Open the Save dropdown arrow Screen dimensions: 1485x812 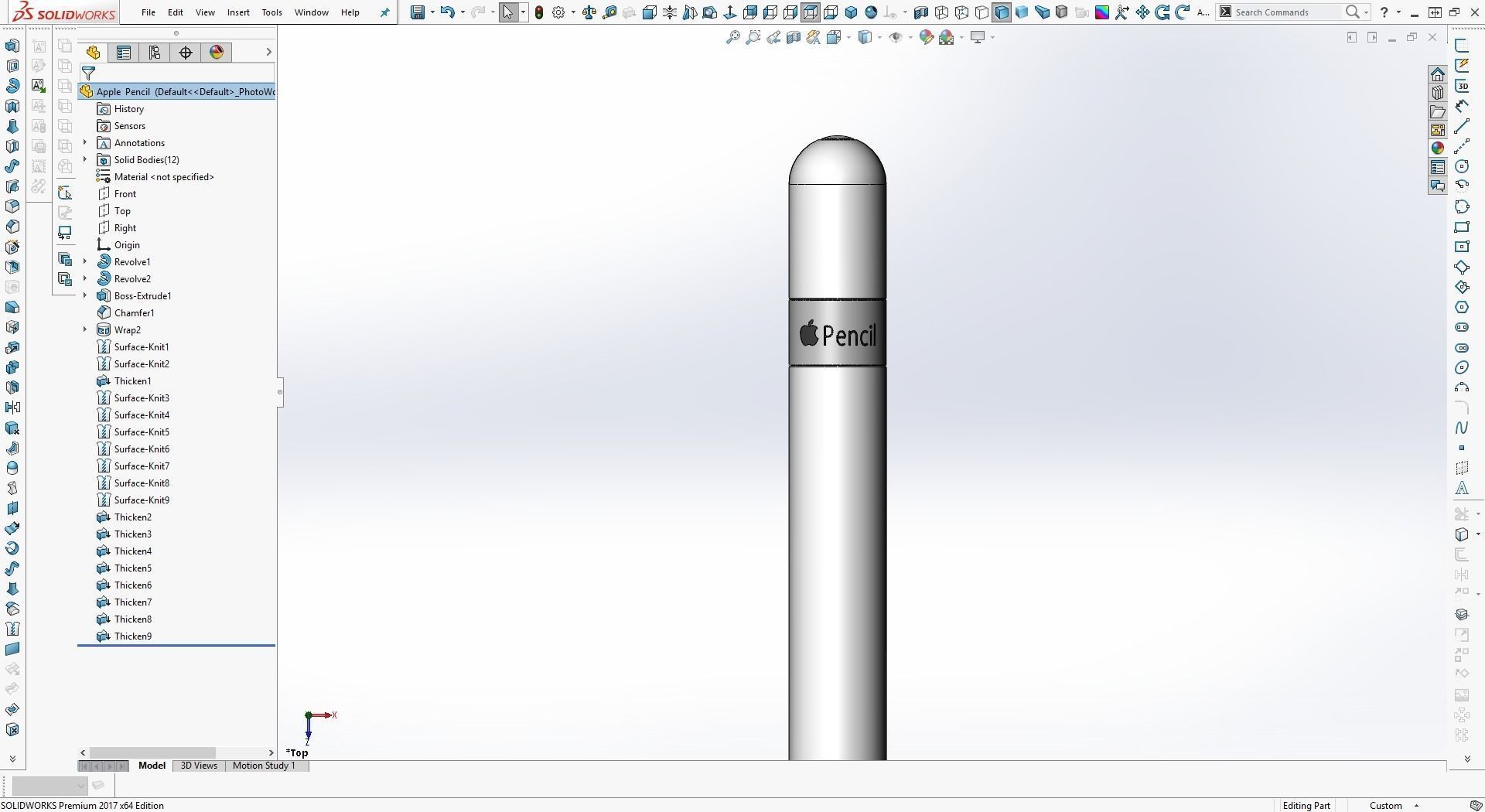(432, 12)
